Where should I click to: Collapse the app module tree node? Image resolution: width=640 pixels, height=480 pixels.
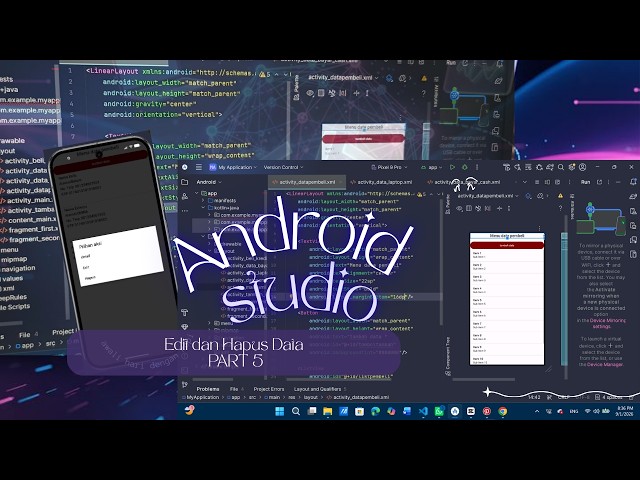coord(197,193)
